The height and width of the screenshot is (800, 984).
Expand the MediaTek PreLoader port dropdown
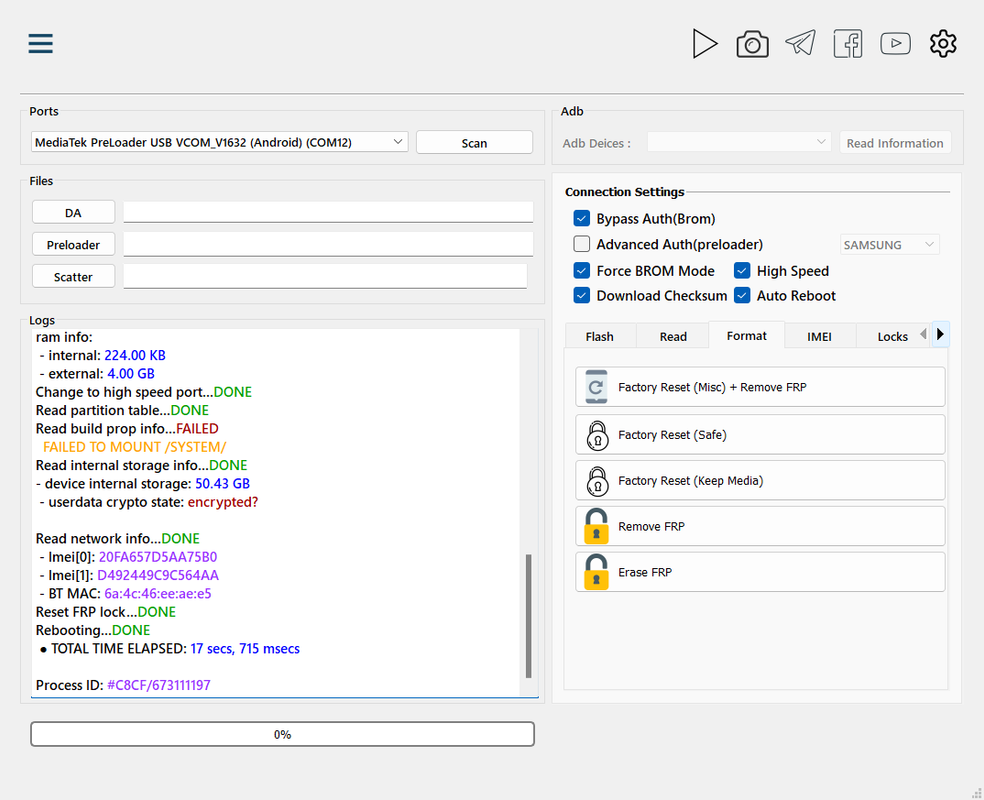point(220,142)
